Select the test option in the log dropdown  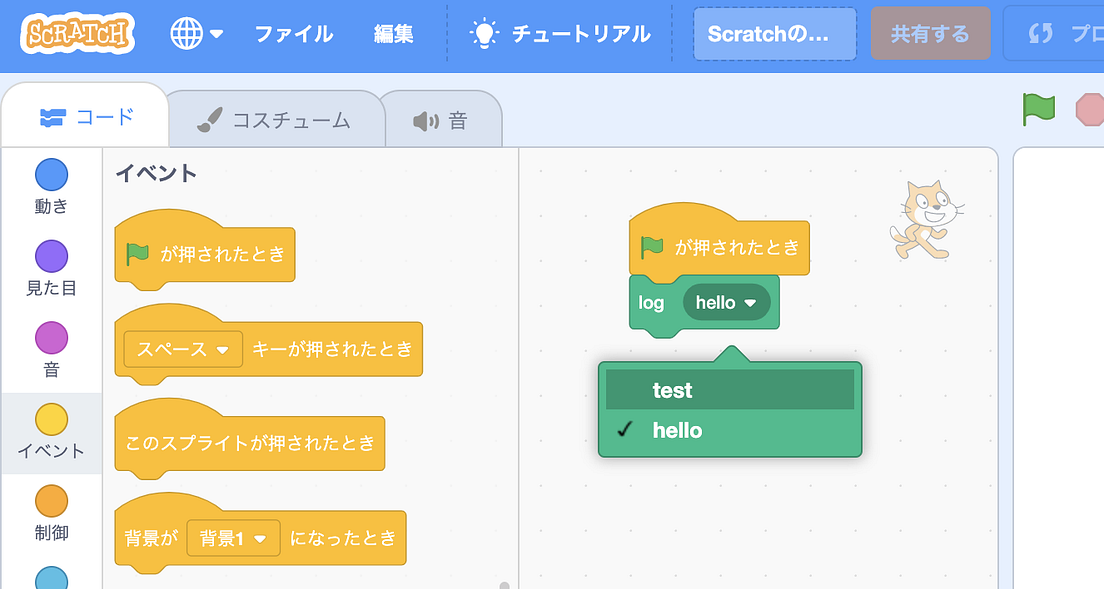[729, 389]
